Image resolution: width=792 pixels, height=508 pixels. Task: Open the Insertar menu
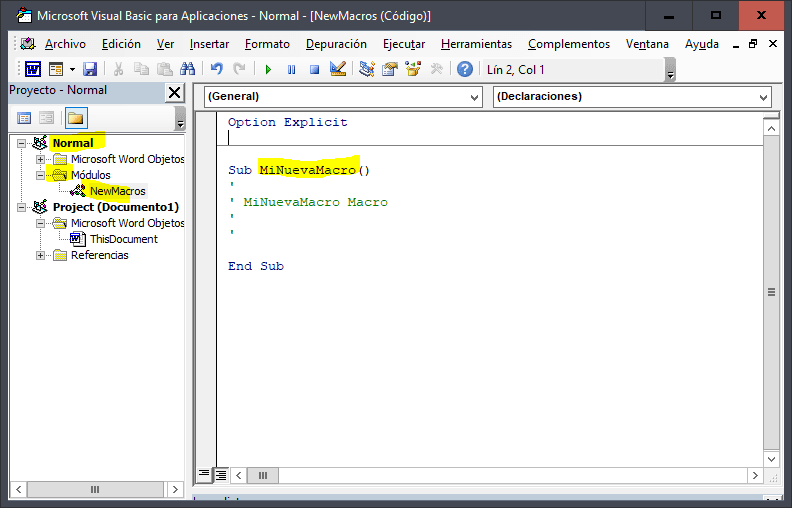[x=209, y=44]
